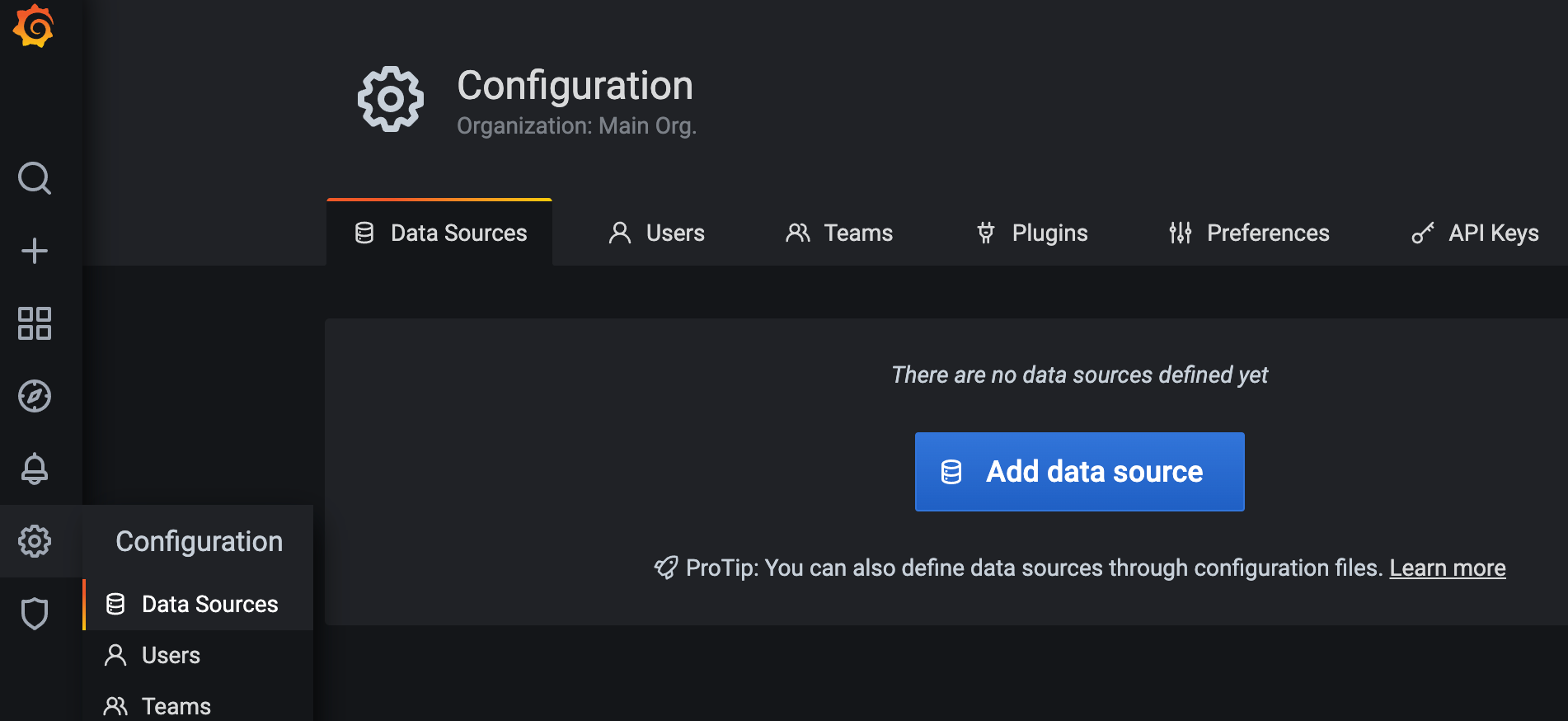This screenshot has height=721, width=1568.
Task: Open the Alerting bell icon
Action: pyautogui.click(x=35, y=469)
